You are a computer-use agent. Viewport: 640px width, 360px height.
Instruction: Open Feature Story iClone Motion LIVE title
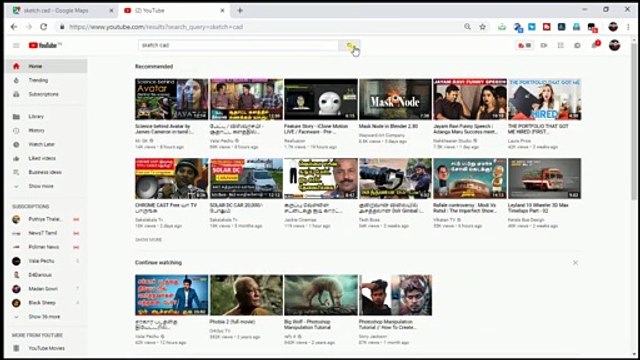[316, 129]
